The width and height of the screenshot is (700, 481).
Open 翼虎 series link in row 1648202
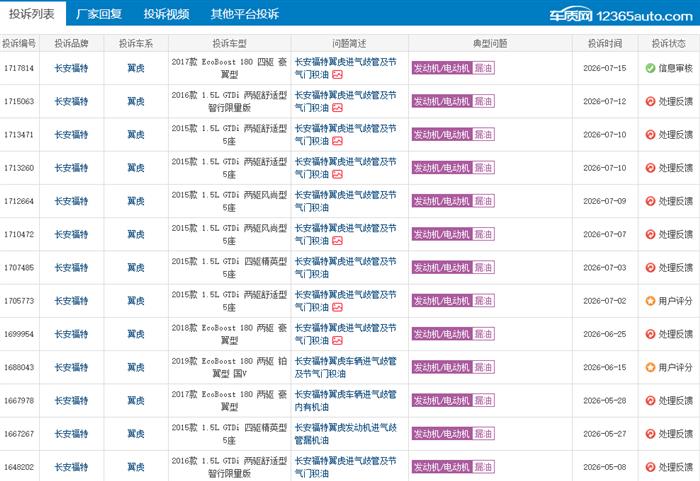[x=136, y=467]
